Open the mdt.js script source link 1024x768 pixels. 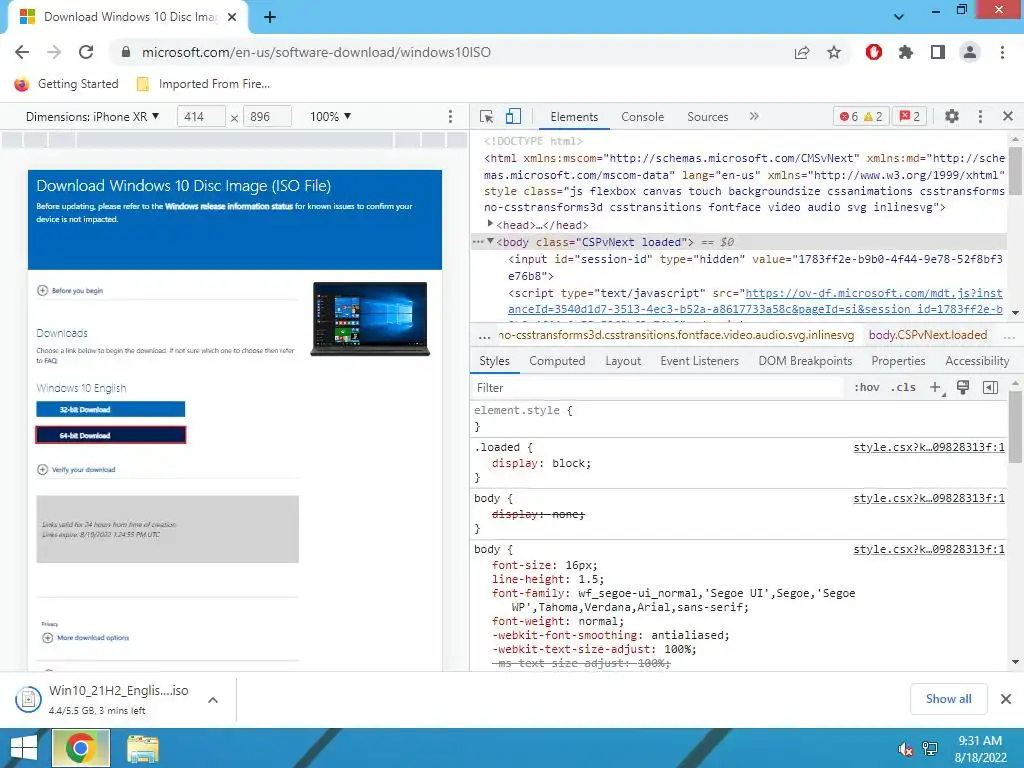pos(755,301)
